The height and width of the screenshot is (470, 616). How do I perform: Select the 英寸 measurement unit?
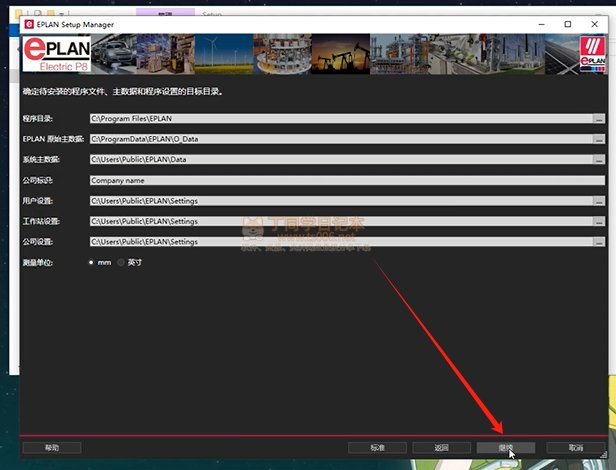click(x=122, y=262)
